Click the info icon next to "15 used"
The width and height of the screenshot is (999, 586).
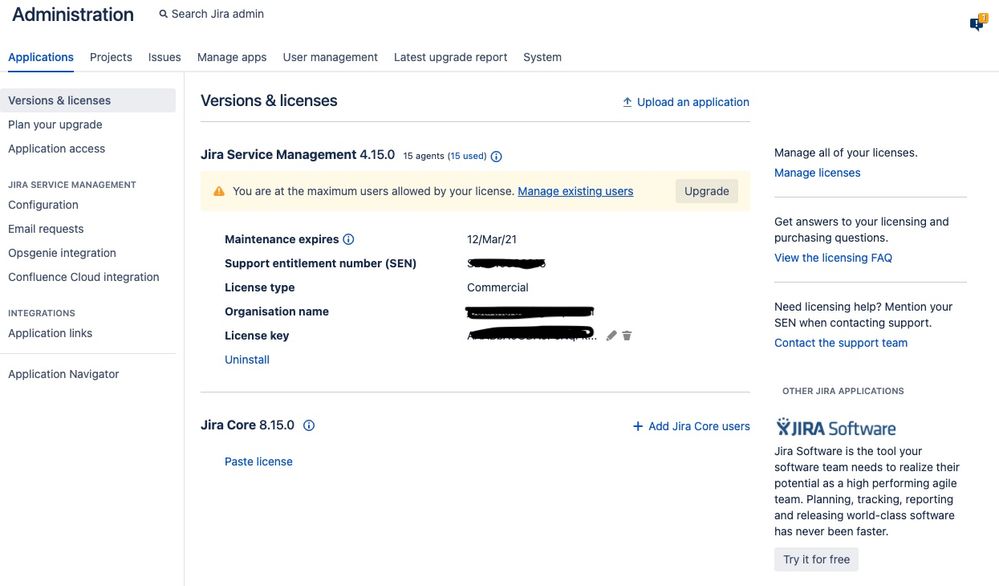click(496, 156)
